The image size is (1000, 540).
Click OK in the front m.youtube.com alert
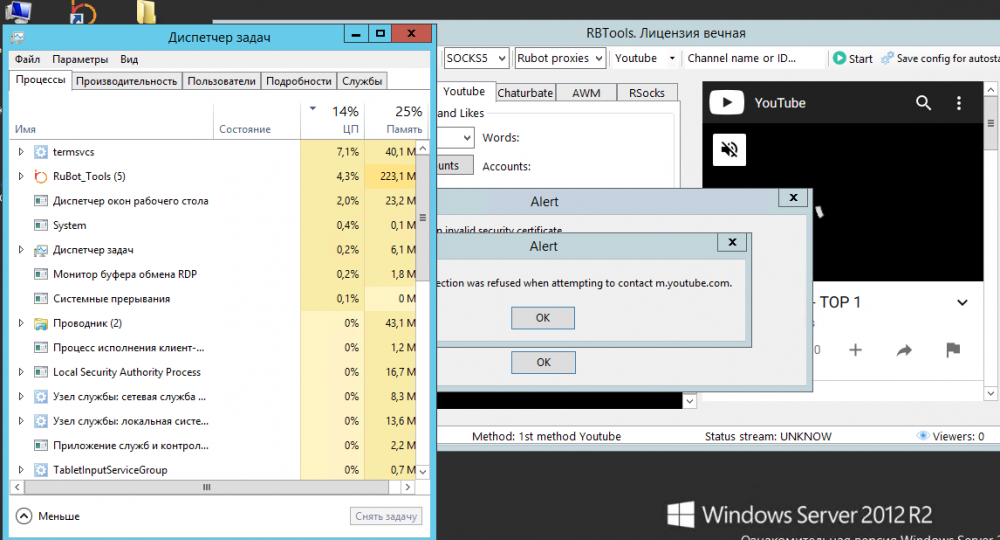pyautogui.click(x=542, y=318)
